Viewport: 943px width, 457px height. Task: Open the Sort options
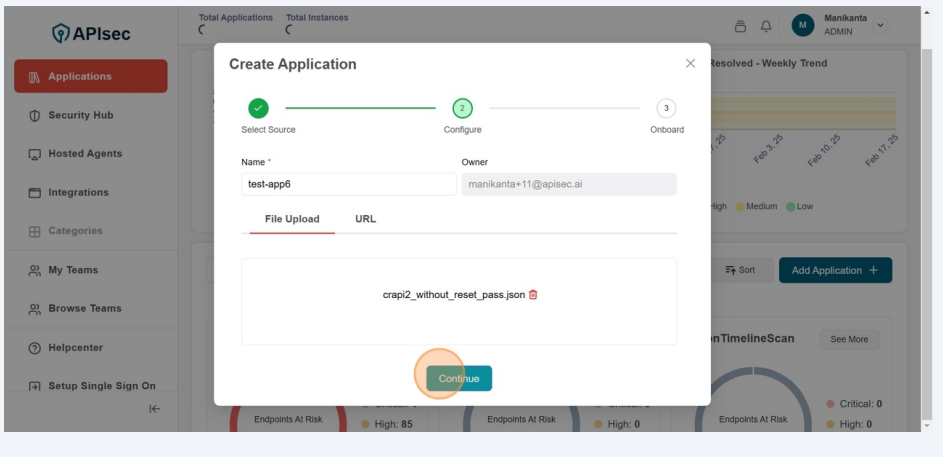pos(740,270)
